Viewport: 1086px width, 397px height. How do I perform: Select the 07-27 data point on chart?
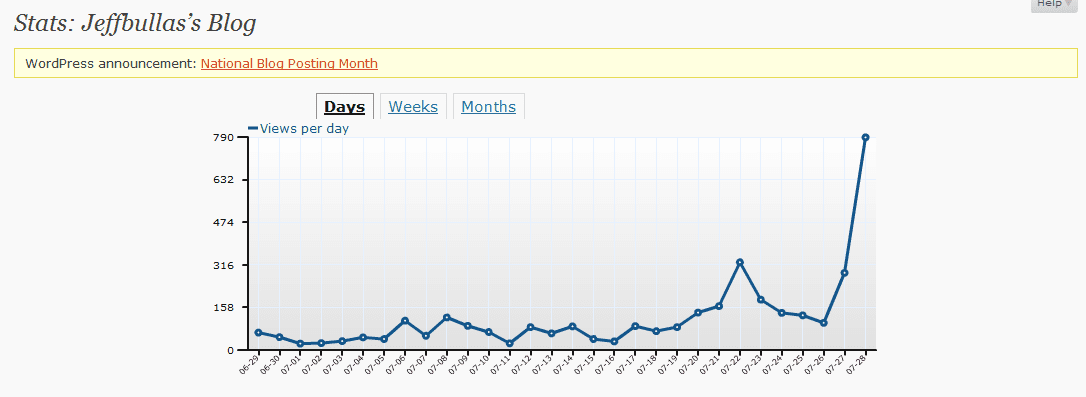(844, 273)
